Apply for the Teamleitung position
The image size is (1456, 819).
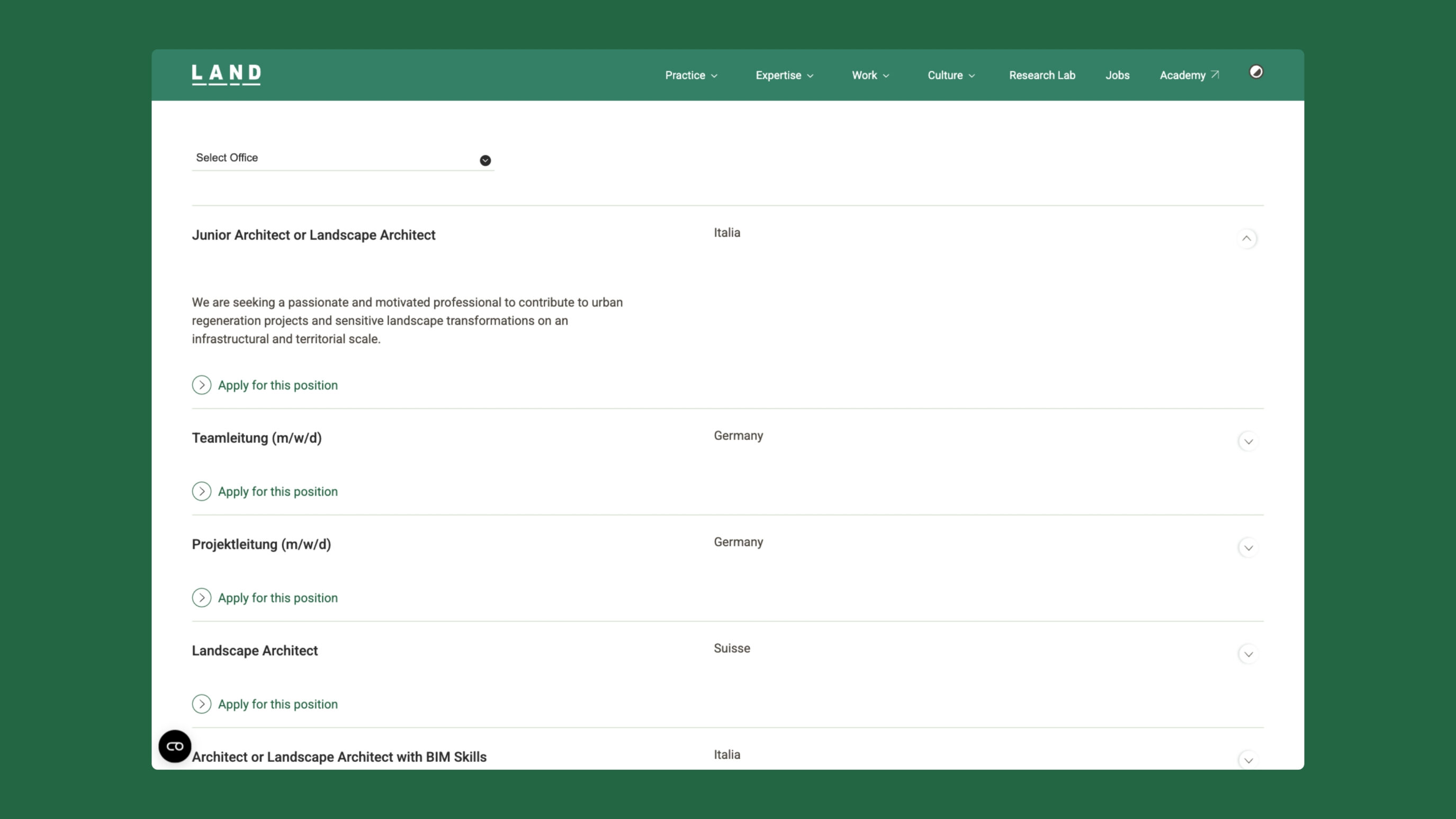277,491
